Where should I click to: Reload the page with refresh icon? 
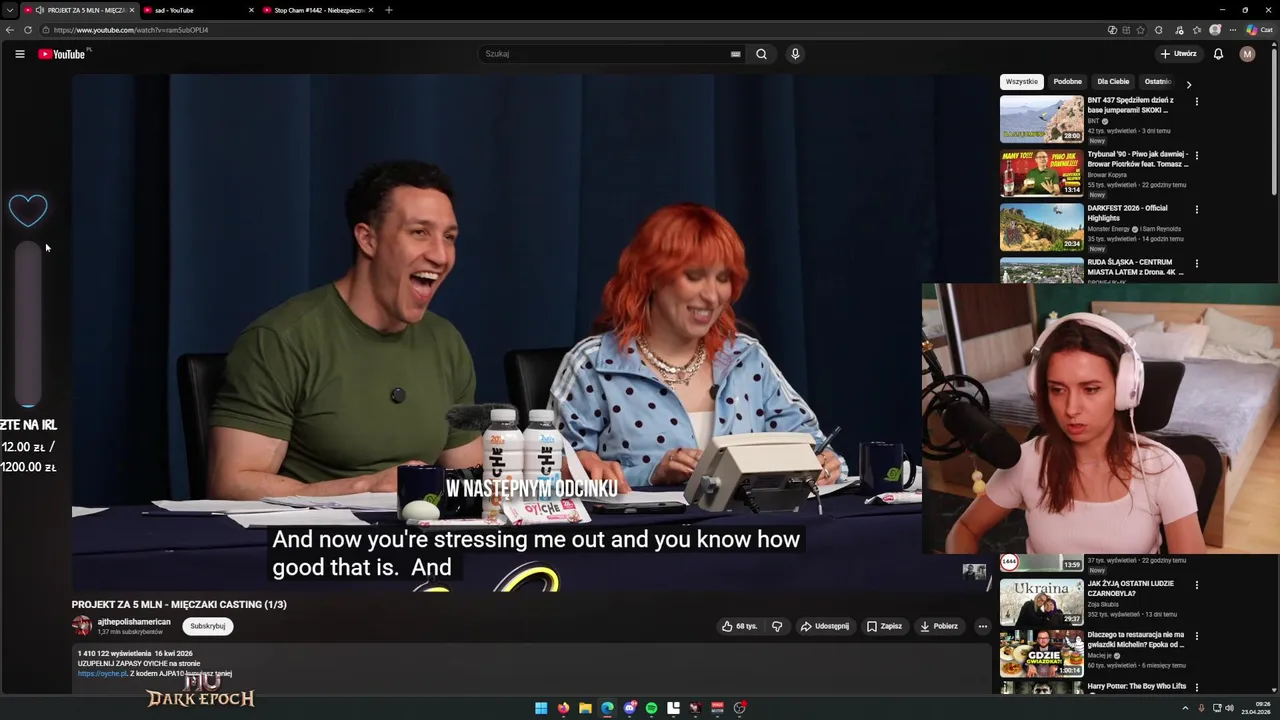(27, 30)
